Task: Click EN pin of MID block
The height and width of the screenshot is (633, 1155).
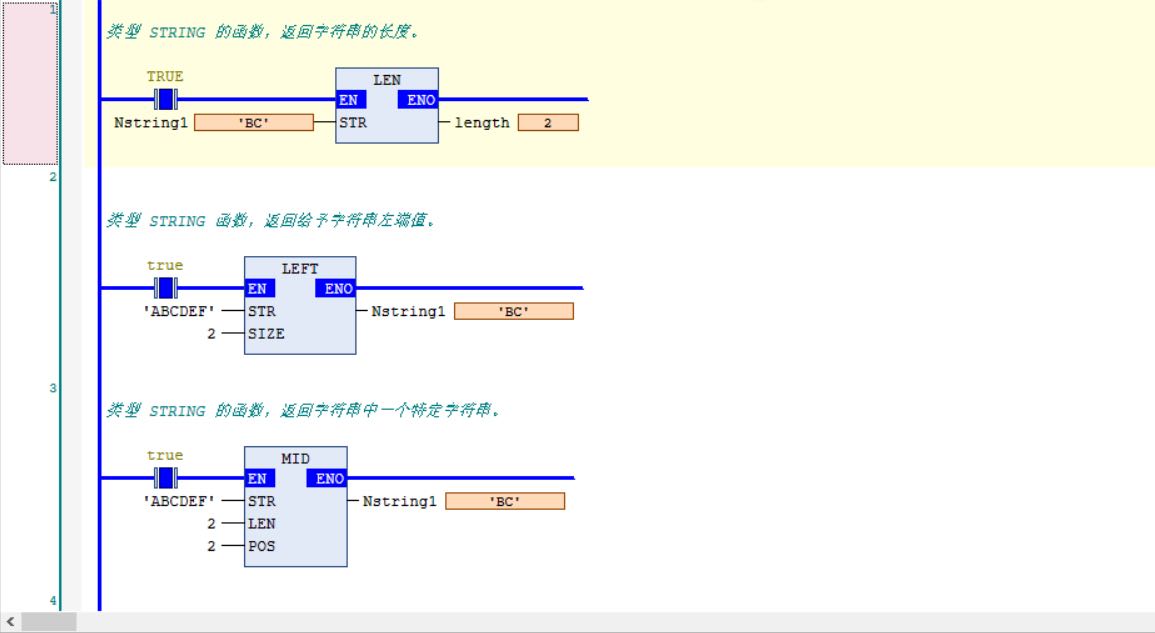Action: point(259,478)
